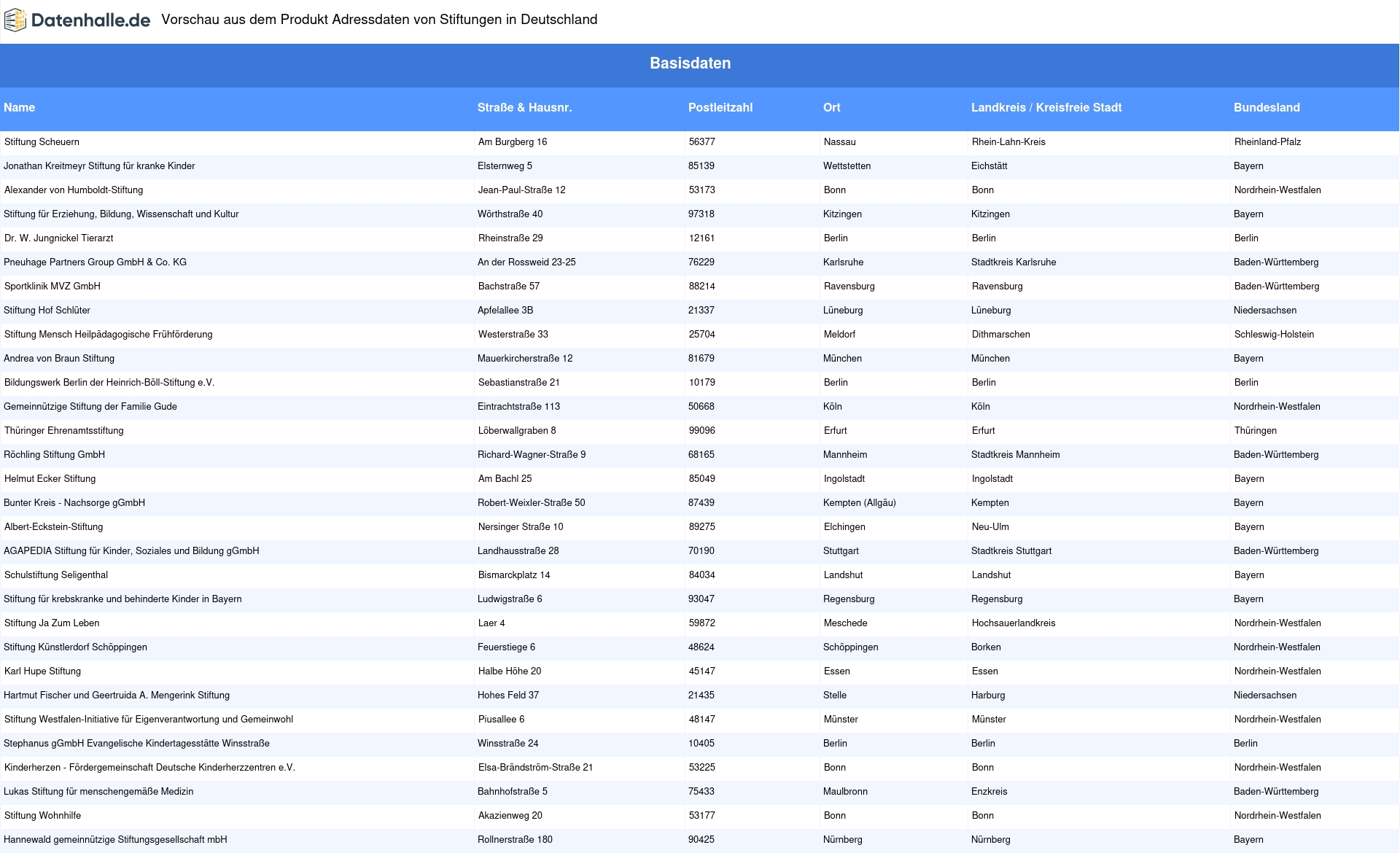
Task: Select Stiftung Wohnhilfe name
Action: tap(42, 816)
